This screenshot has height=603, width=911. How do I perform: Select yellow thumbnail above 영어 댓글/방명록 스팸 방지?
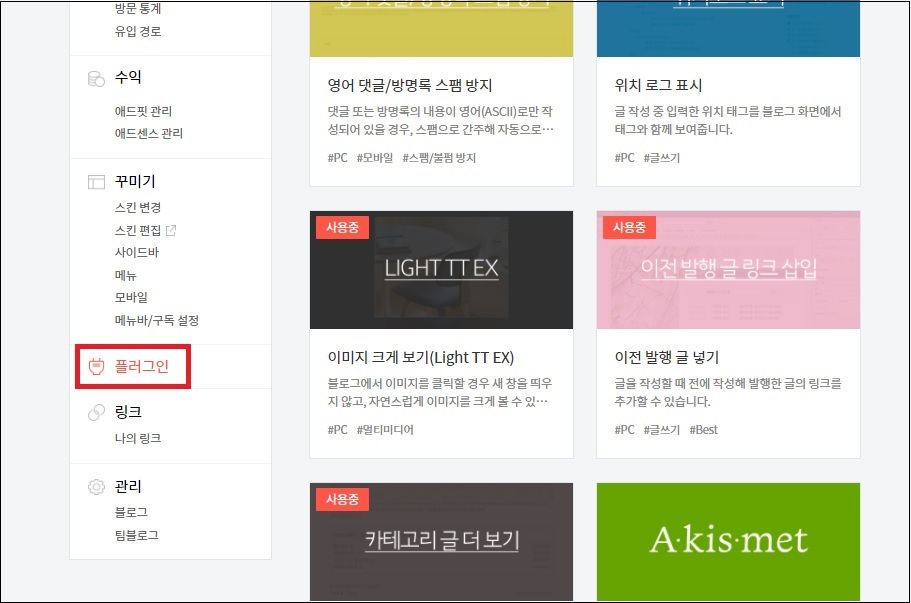441,29
